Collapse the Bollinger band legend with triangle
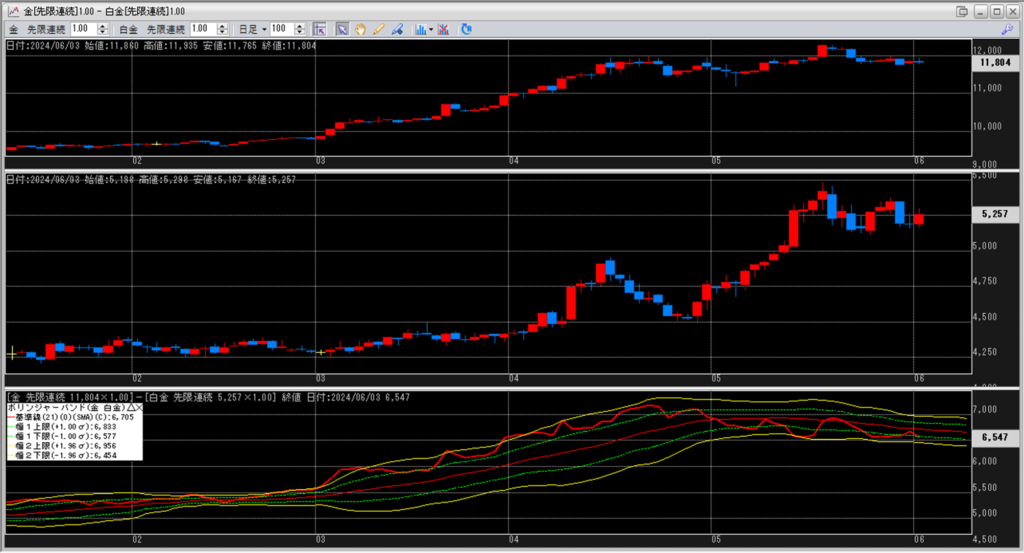Screen dimensions: 1024x553 click(129, 409)
